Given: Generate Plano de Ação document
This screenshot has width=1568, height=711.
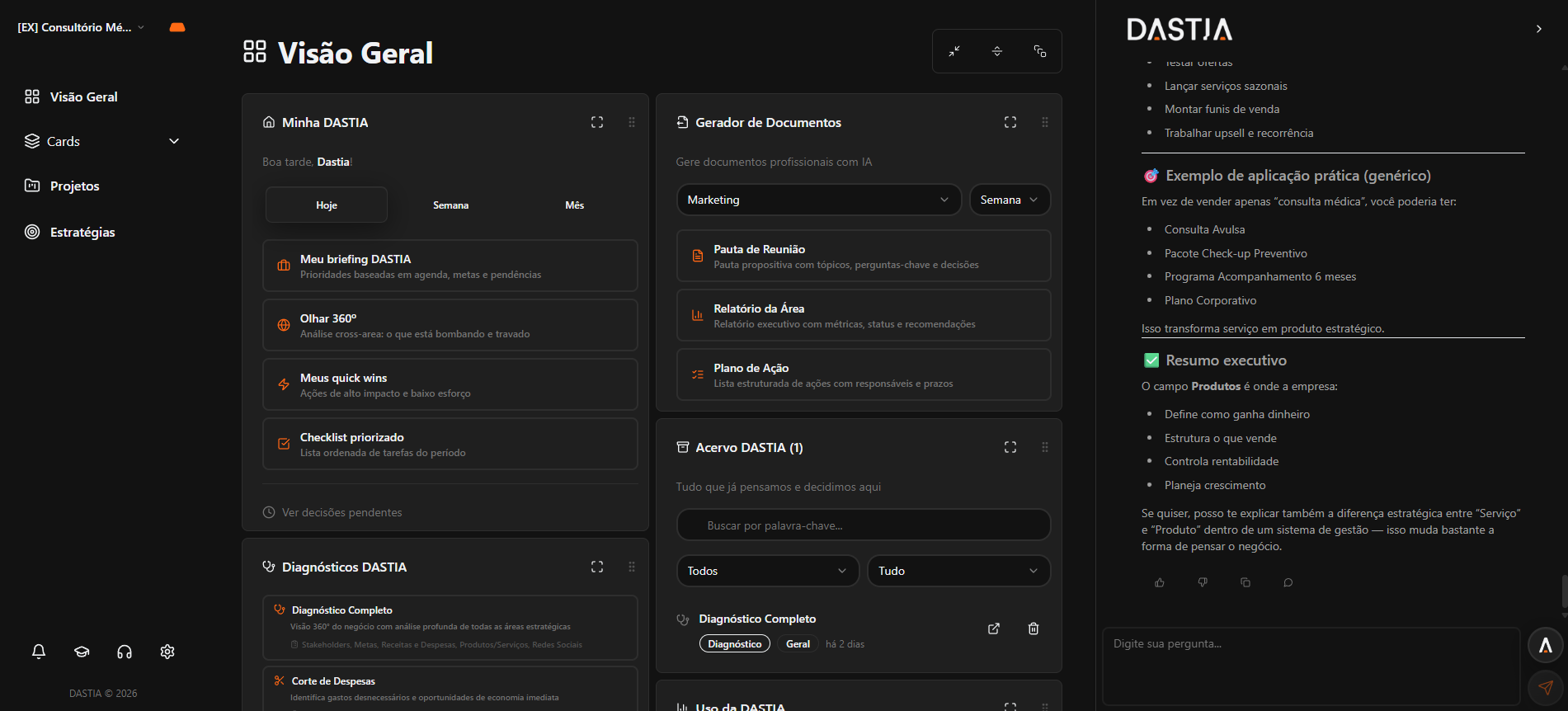Looking at the screenshot, I should point(864,374).
